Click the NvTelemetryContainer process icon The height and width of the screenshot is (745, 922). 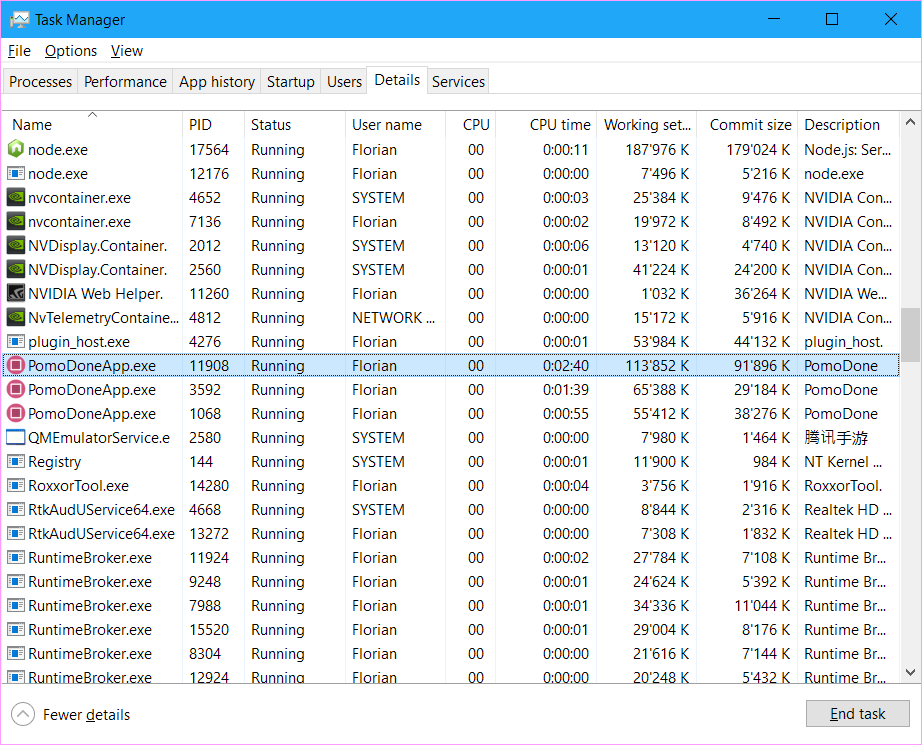point(16,318)
